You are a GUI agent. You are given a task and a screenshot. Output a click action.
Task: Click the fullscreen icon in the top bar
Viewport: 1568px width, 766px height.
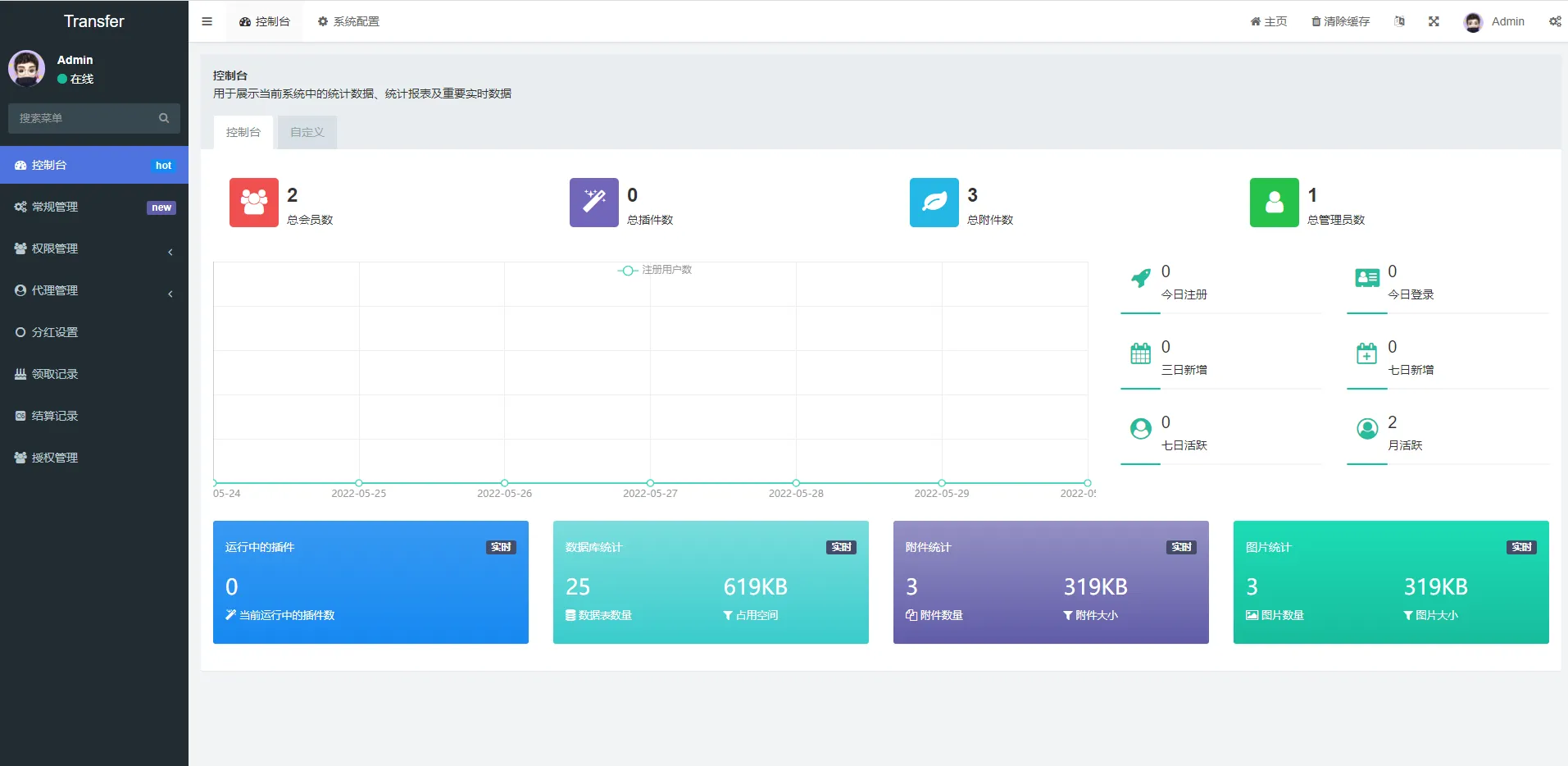tap(1434, 21)
